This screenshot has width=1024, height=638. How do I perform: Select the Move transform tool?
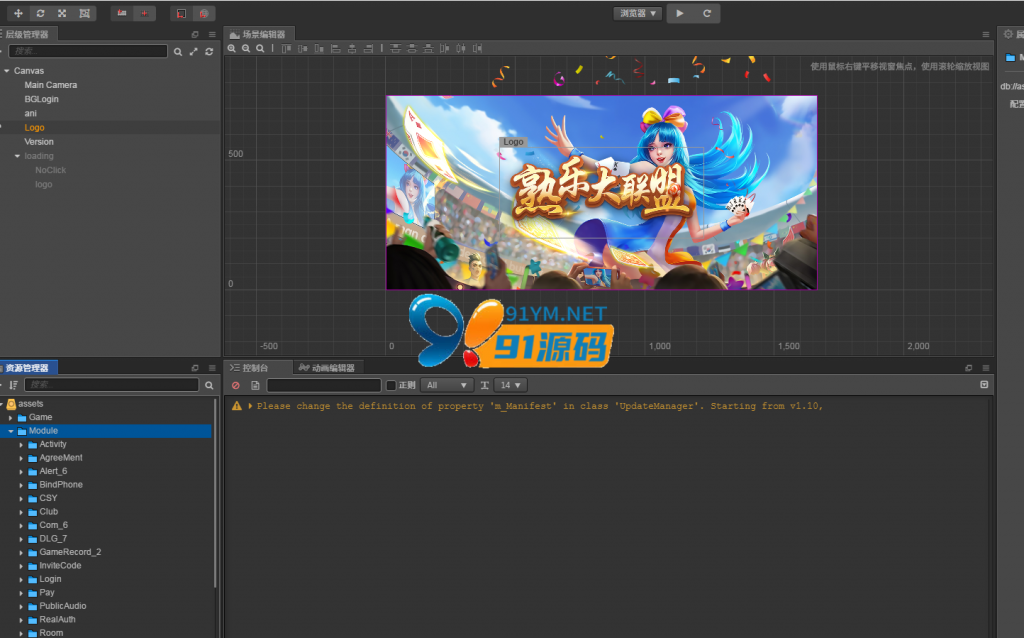[18, 13]
